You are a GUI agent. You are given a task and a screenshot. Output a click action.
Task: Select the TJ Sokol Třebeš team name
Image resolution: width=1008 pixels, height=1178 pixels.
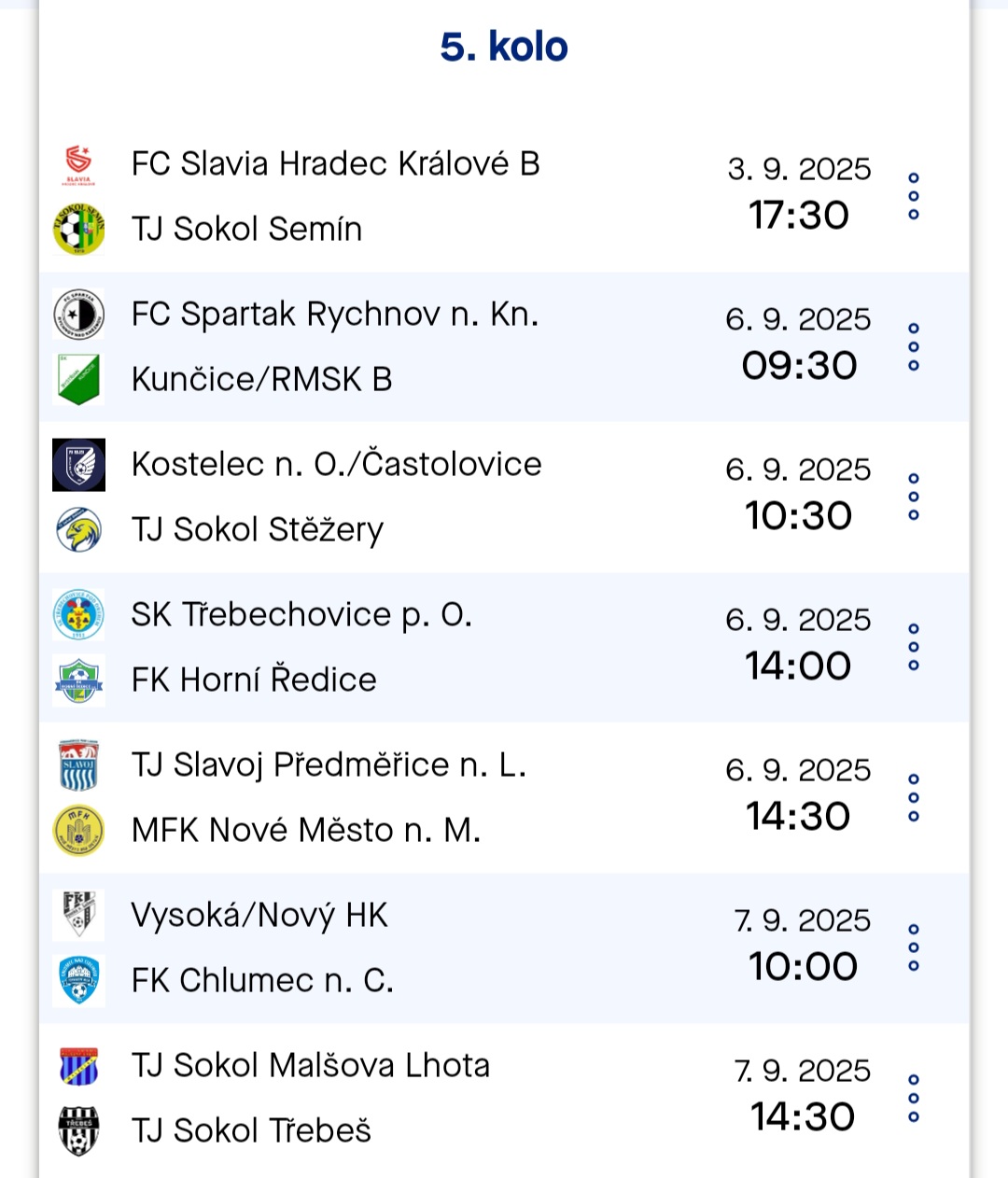click(x=251, y=1131)
